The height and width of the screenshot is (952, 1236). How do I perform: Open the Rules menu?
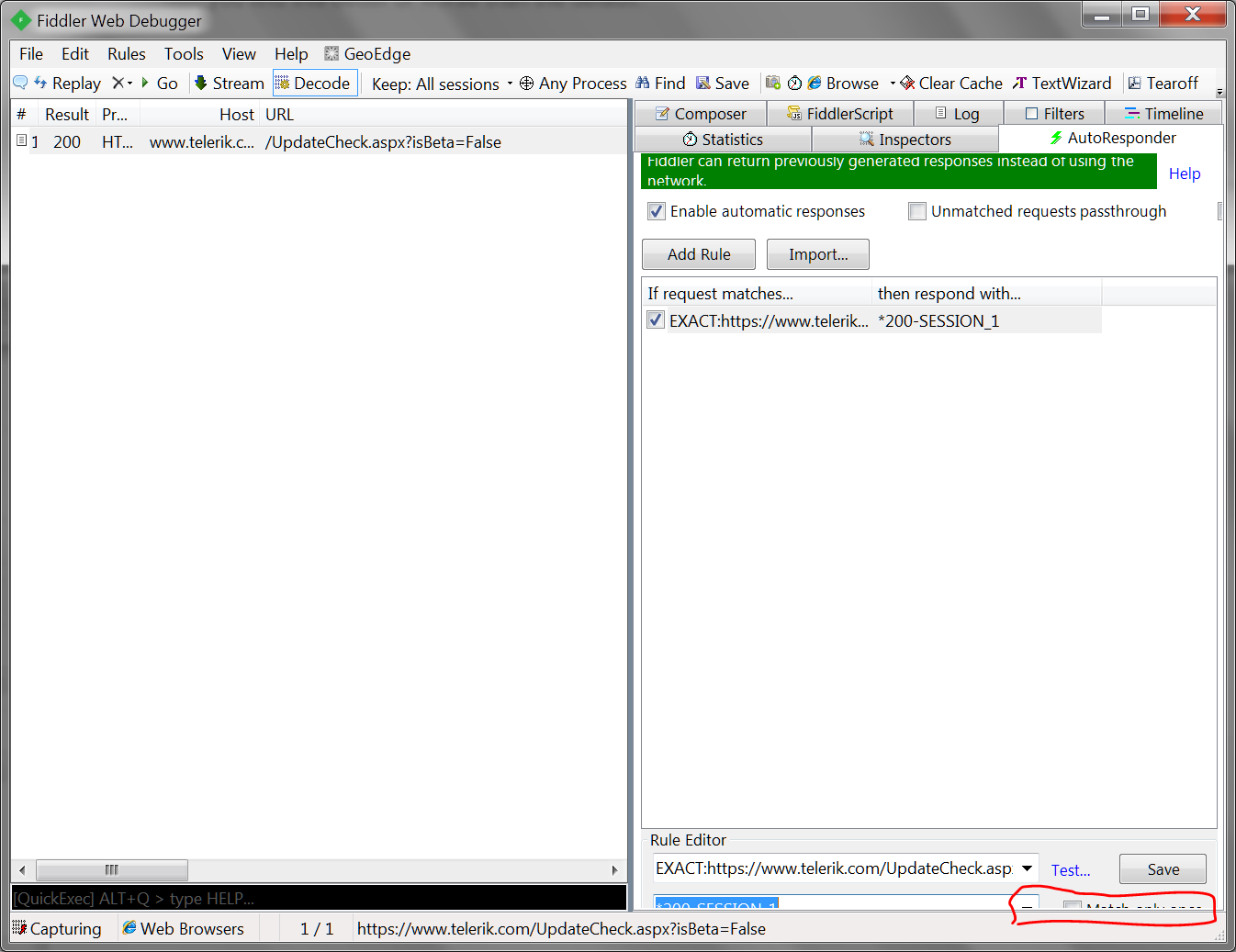point(127,54)
